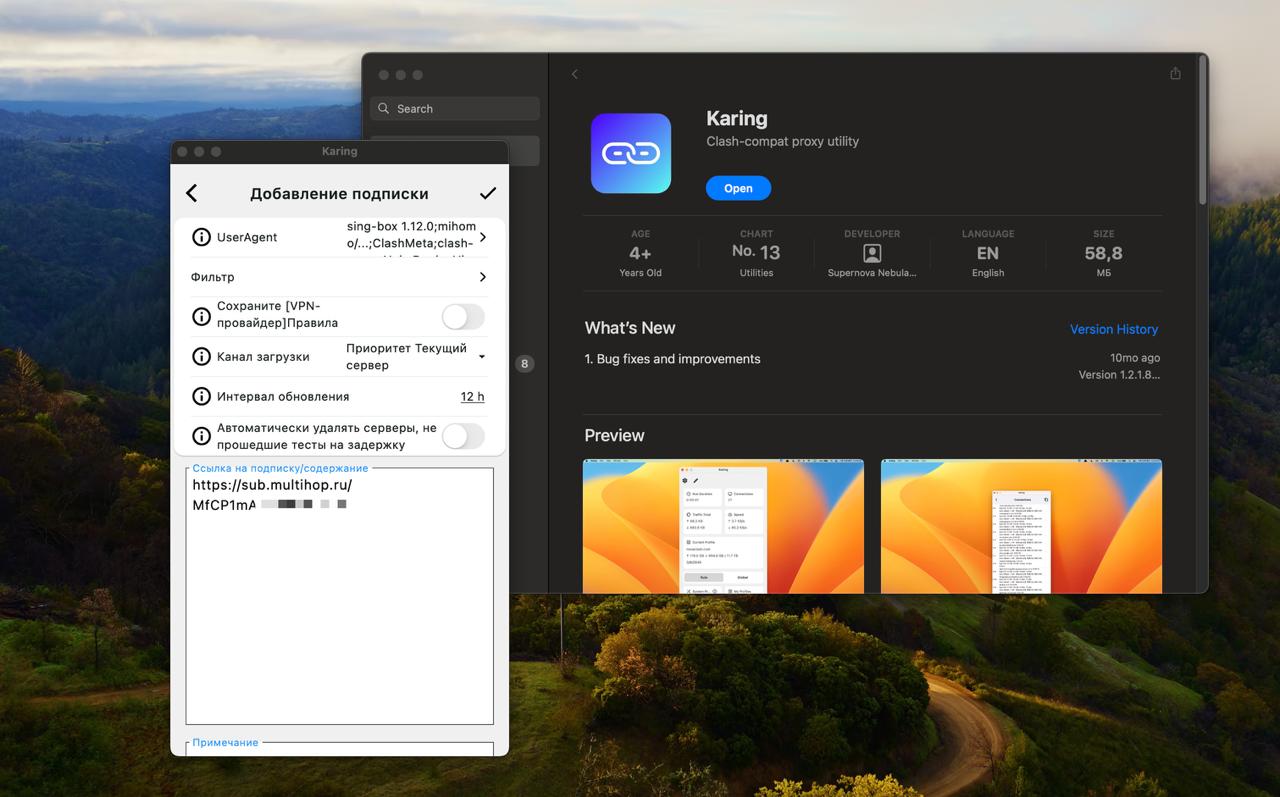
Task: Click the No. 13 chart ranking
Action: tap(756, 252)
